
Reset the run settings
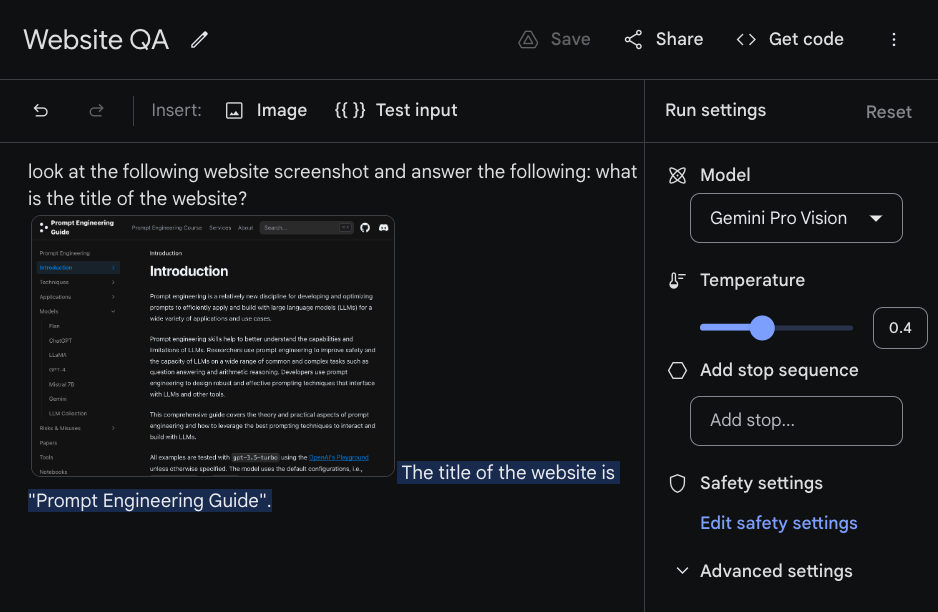[888, 112]
